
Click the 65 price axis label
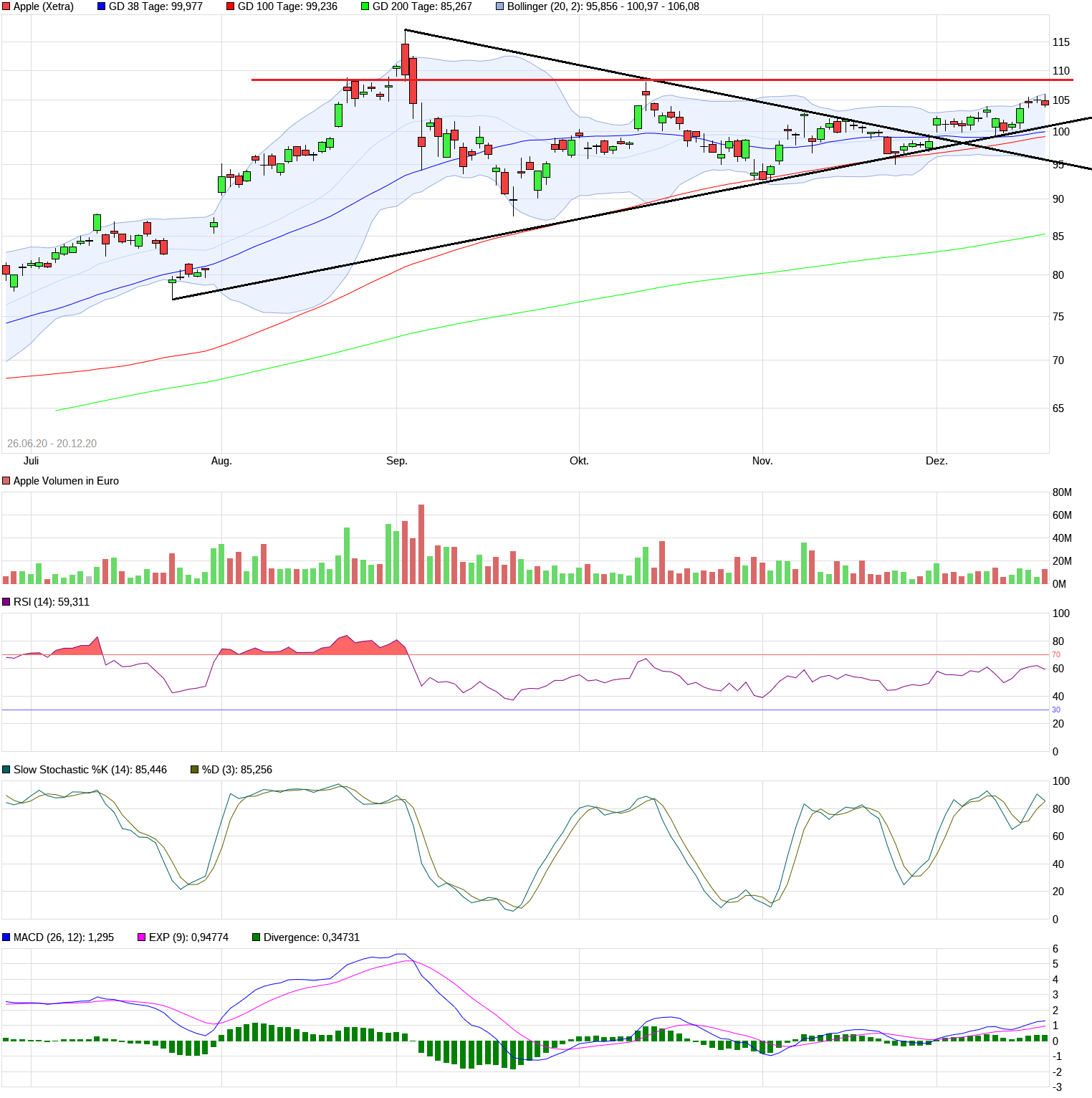1058,409
